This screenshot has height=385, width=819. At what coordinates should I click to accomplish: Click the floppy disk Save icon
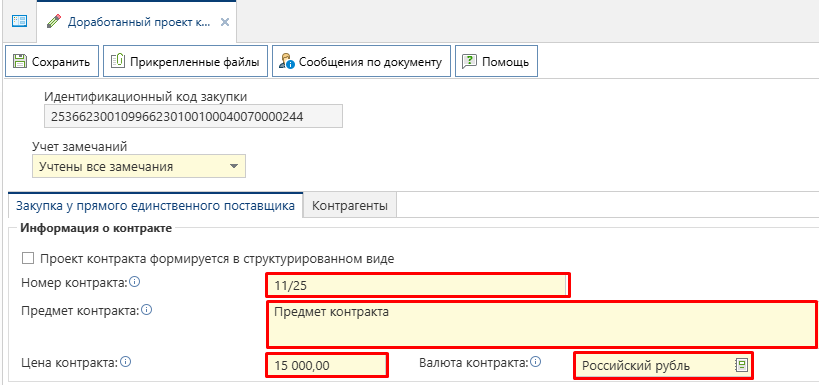click(20, 62)
